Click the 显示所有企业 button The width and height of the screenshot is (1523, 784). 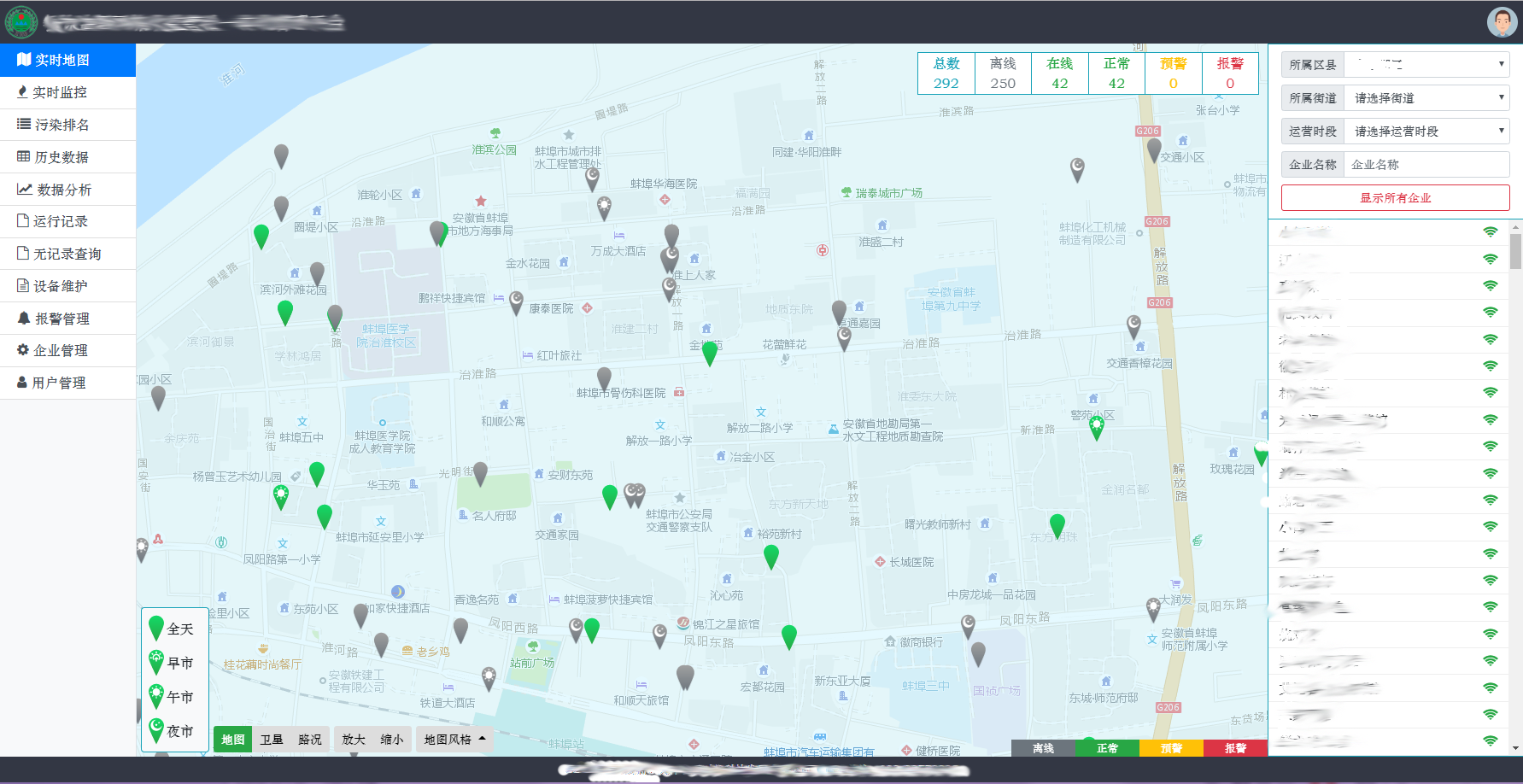[1395, 198]
